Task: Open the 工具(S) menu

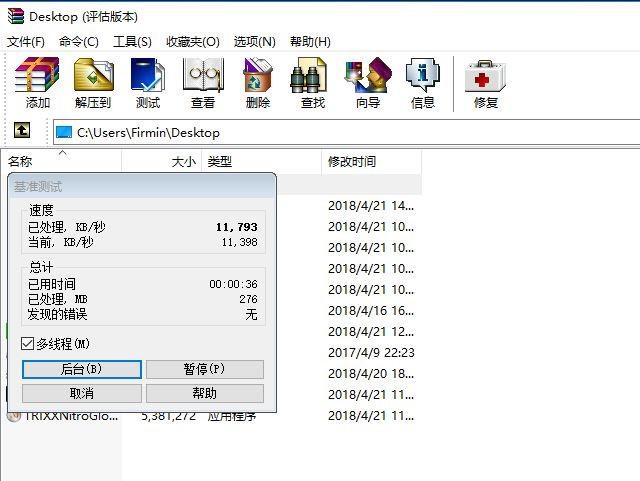Action: click(132, 41)
